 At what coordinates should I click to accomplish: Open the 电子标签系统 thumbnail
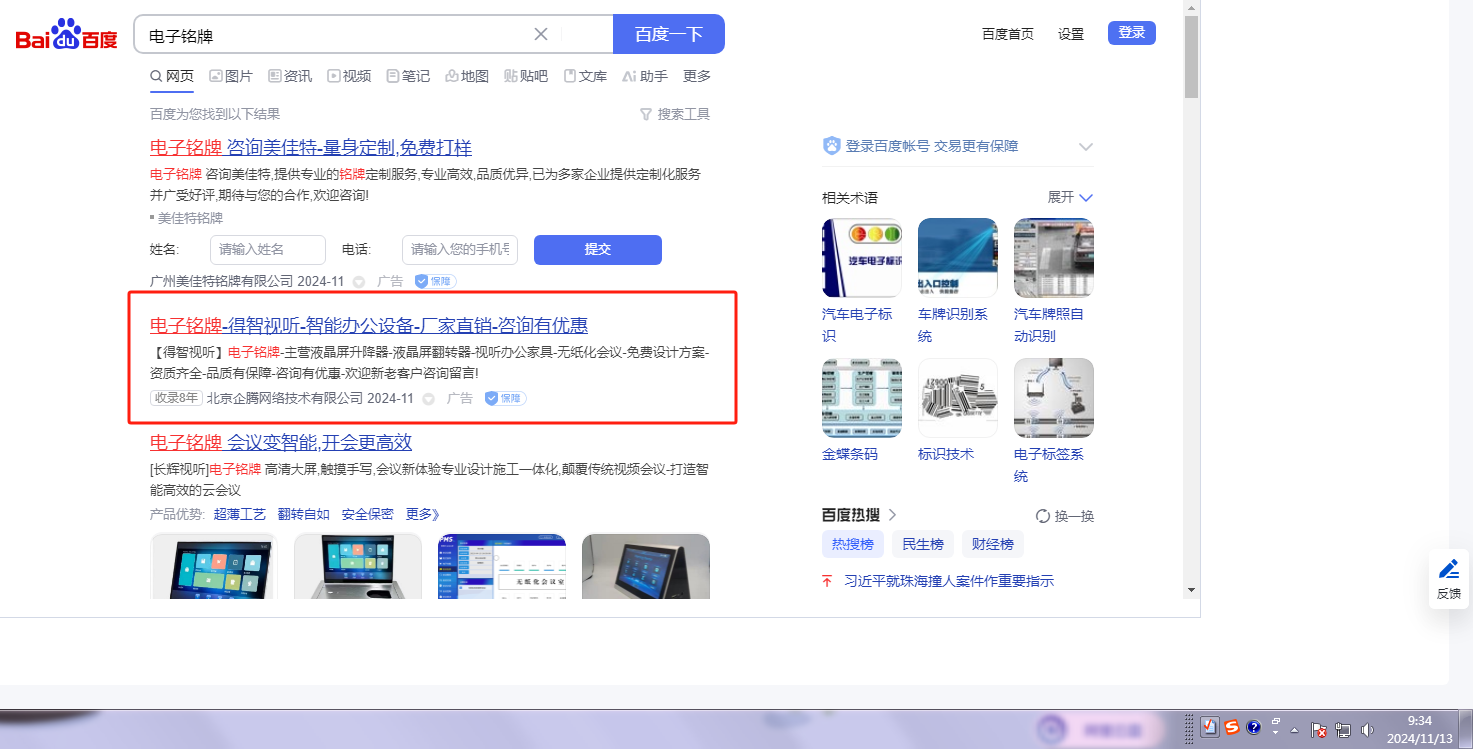tap(1054, 398)
